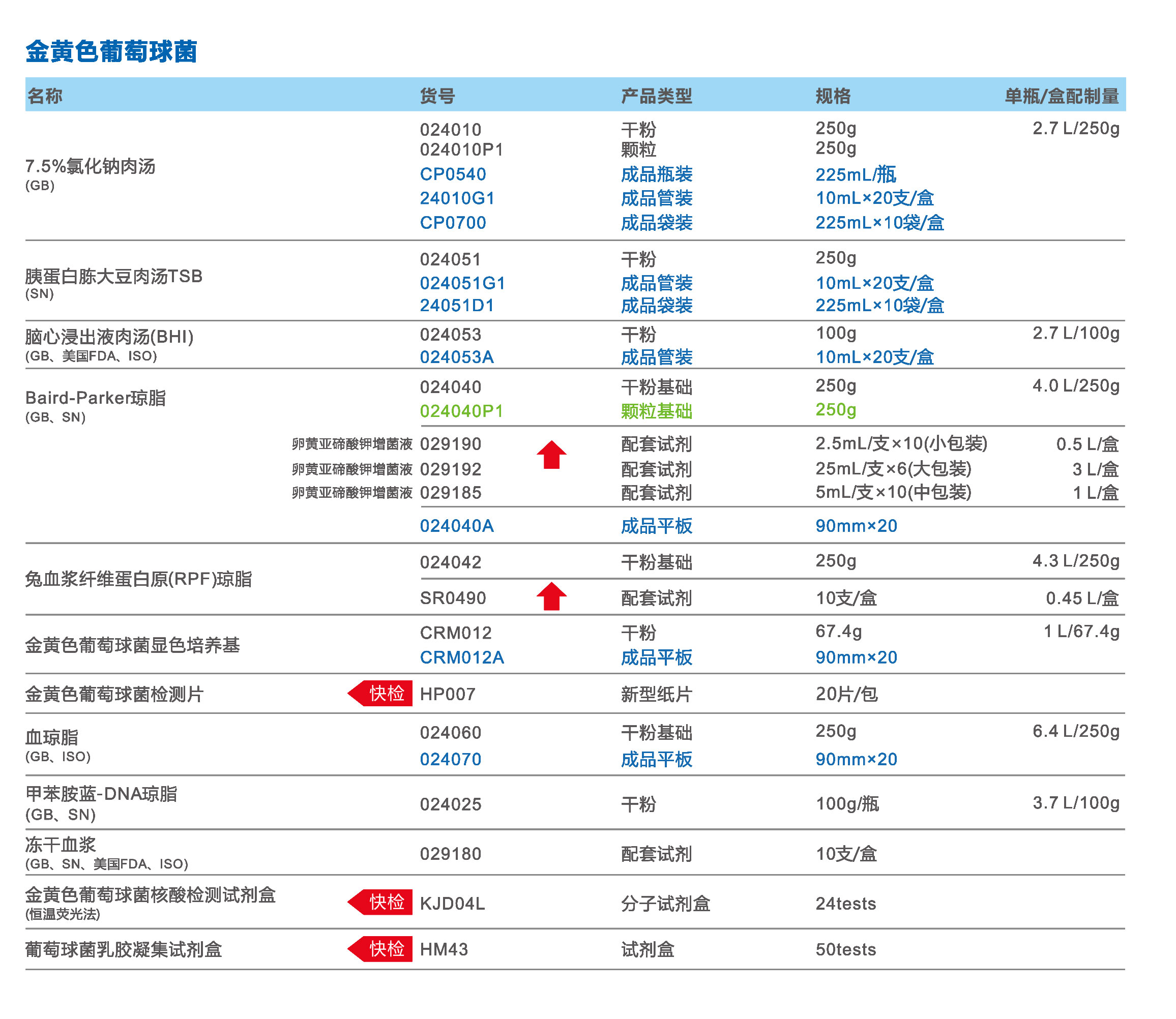Click the spec 20片/包
1176x1019 pixels.
click(x=846, y=694)
